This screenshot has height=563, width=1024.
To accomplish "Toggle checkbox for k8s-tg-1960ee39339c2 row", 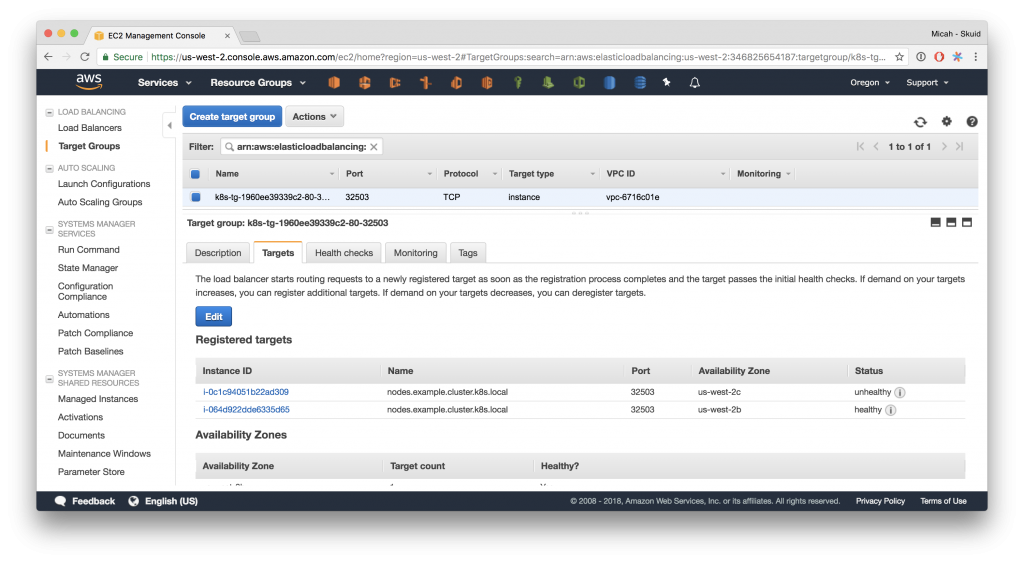I will click(x=196, y=197).
